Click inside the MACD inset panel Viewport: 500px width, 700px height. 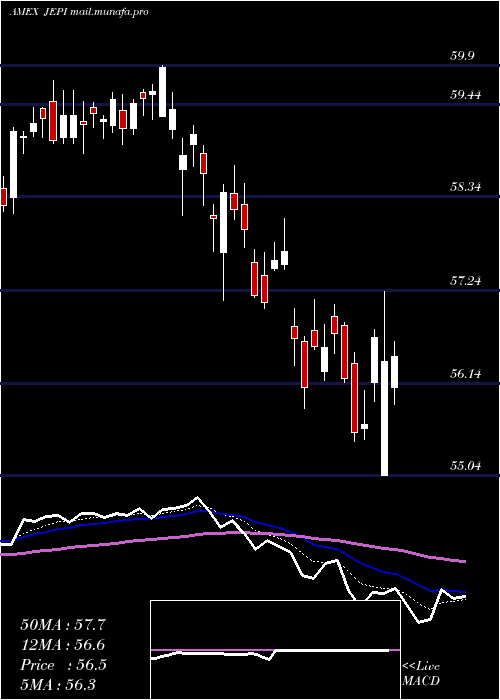(275, 650)
